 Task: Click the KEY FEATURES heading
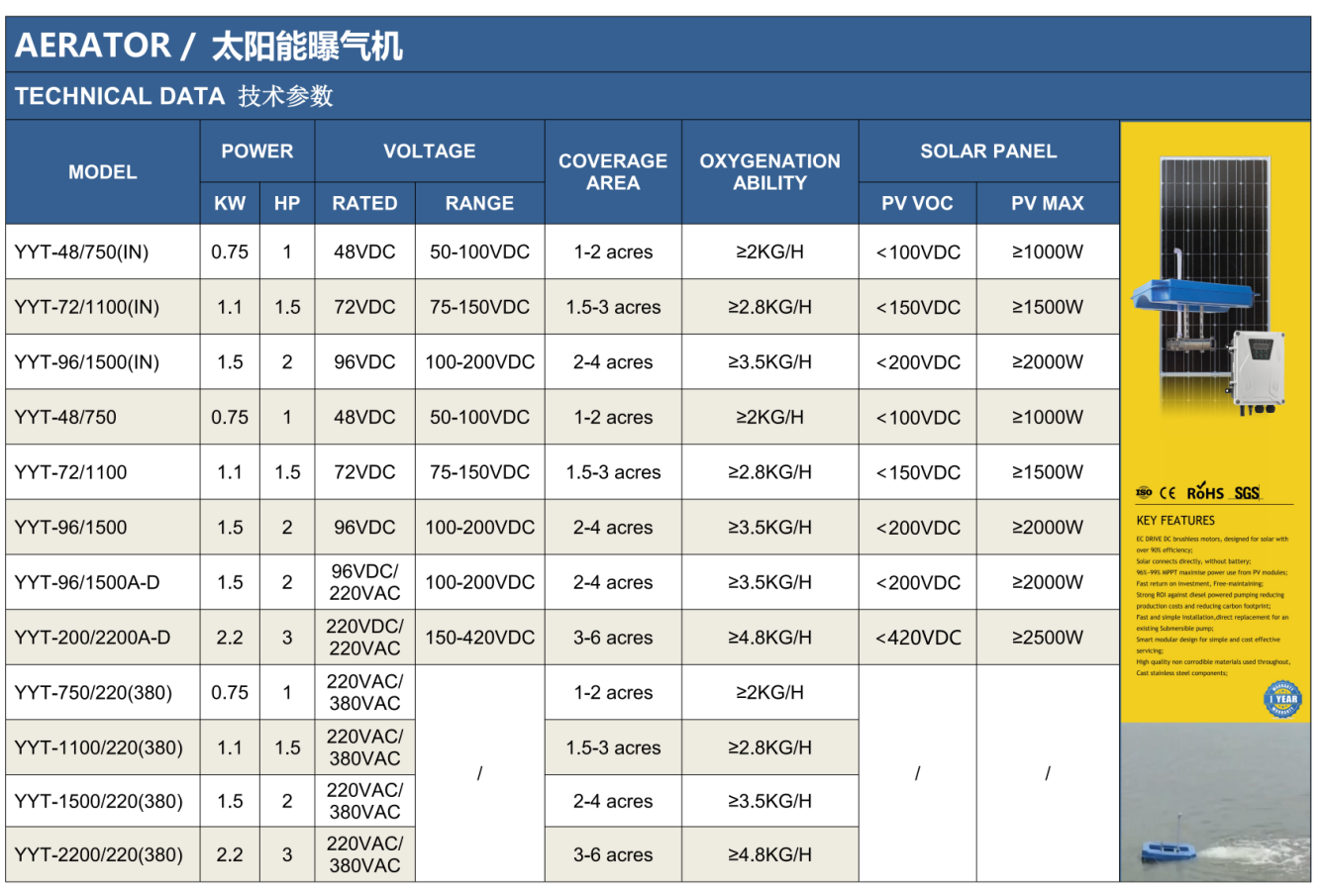(1175, 520)
